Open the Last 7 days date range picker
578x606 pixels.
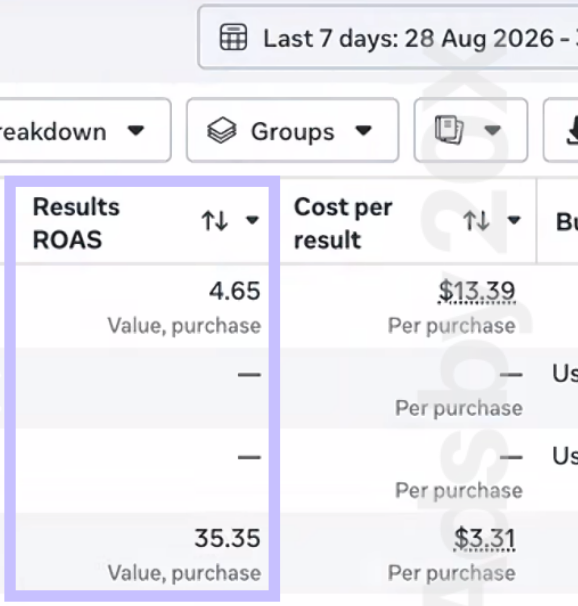(x=388, y=38)
